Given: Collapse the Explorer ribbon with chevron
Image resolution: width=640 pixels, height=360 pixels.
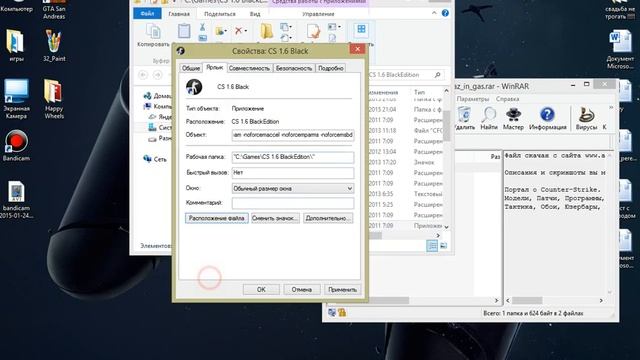Looking at the screenshot, I should coord(434,13).
